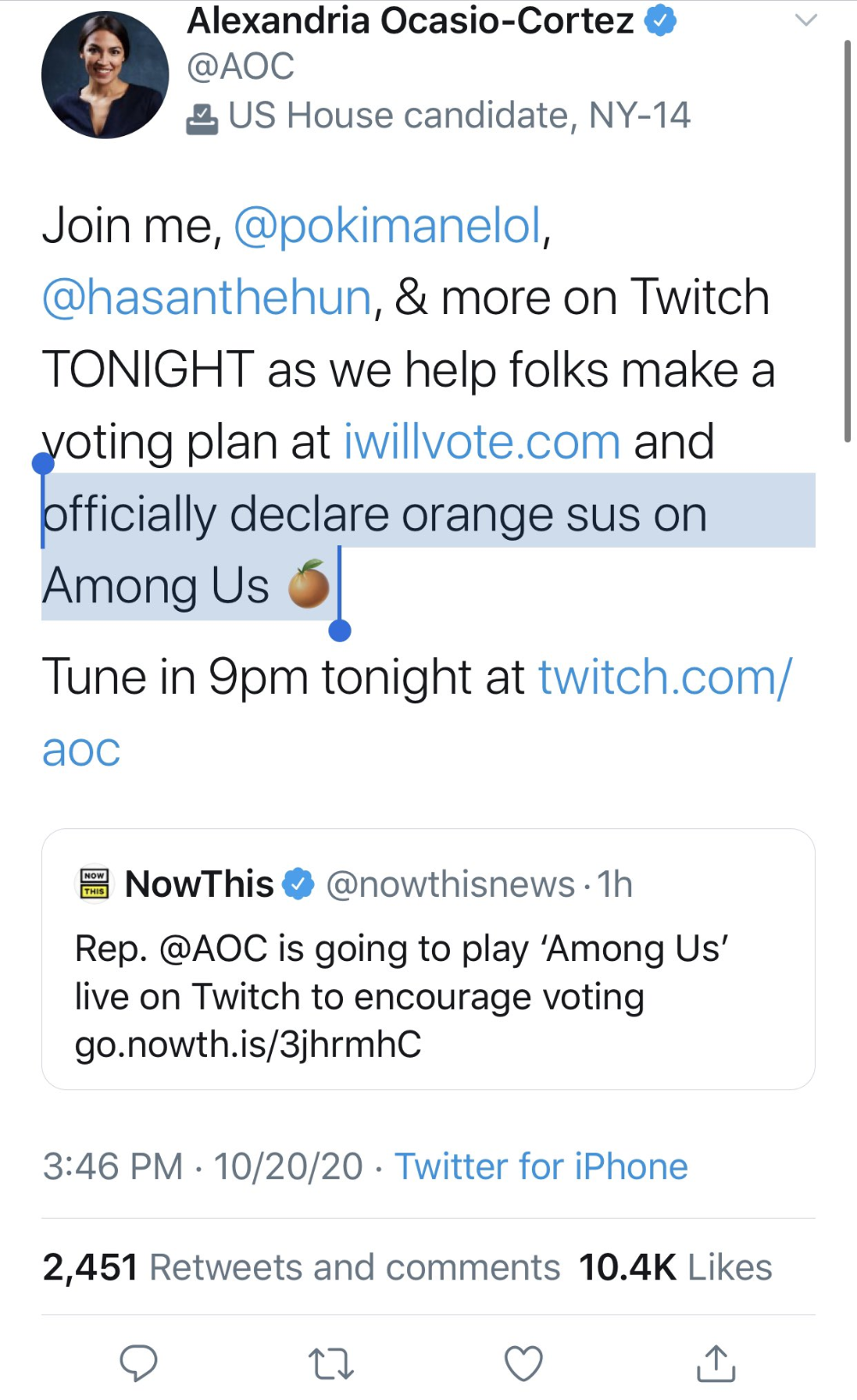Screen dimensions: 857x1400
Task: Tap the NowThis logo avatar
Action: point(94,883)
